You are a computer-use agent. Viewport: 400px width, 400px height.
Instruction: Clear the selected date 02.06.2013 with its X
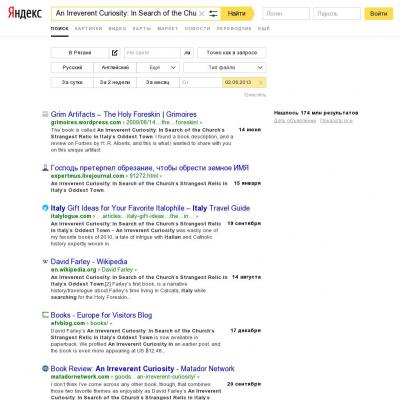click(x=261, y=82)
